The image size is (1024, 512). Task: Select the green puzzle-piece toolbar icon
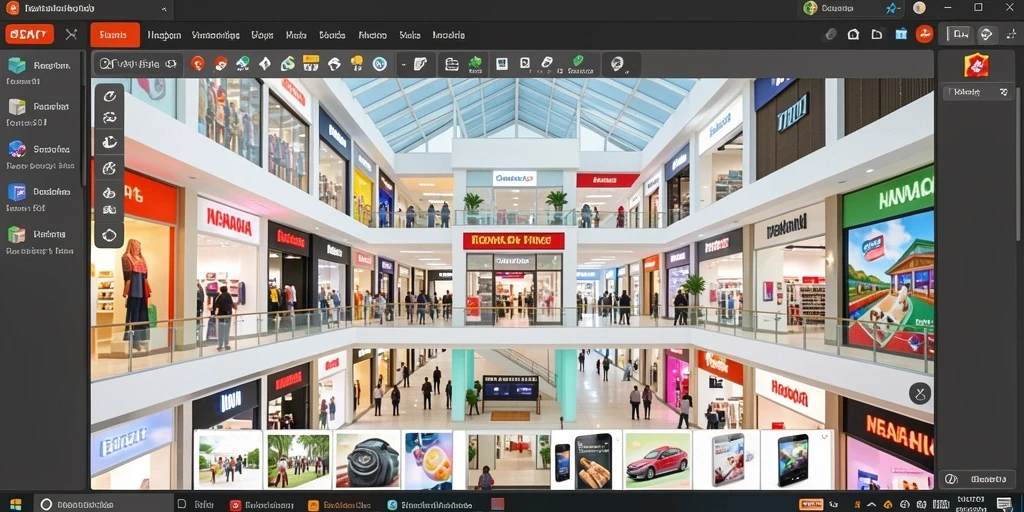pyautogui.click(x=475, y=63)
